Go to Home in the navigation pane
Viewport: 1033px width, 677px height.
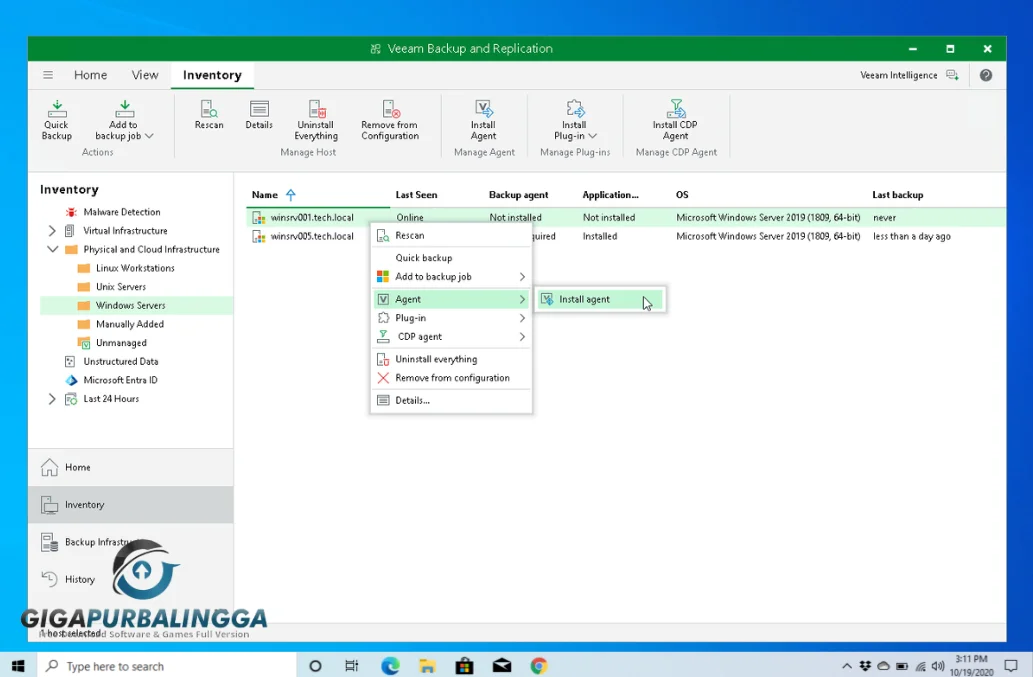coord(130,468)
